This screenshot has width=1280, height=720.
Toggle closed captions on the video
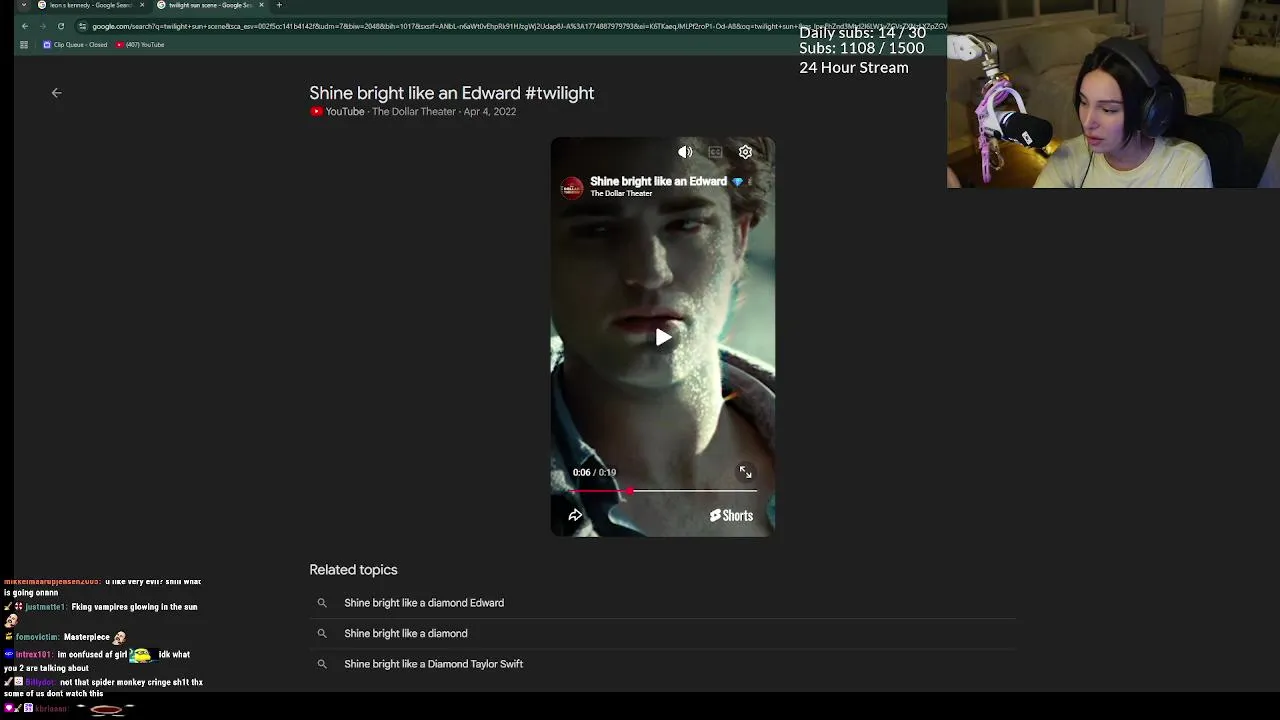coord(715,152)
